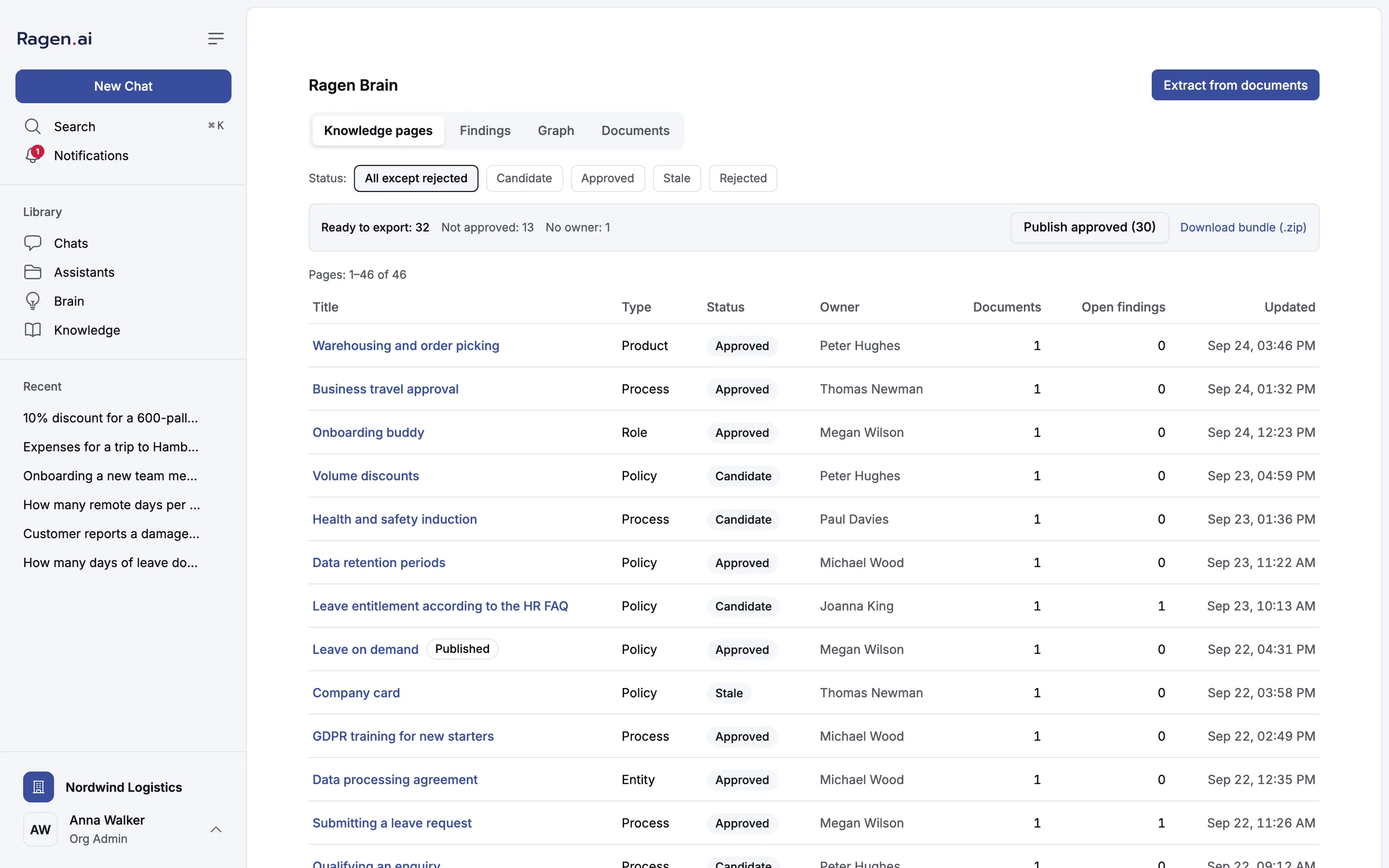Switch to Knowledge pages tab
The width and height of the screenshot is (1389, 868).
378,130
